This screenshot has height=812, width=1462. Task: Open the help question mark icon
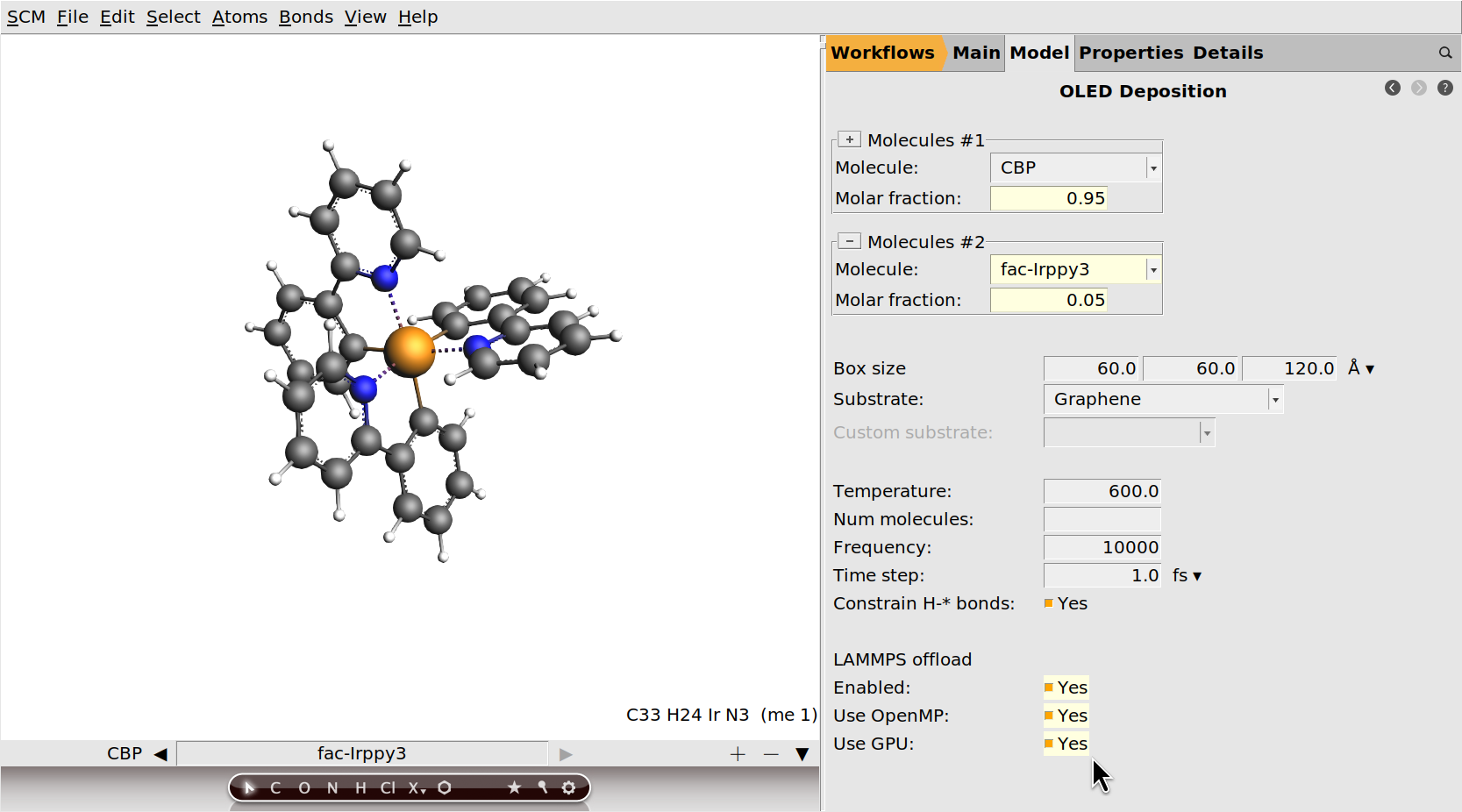click(1444, 88)
